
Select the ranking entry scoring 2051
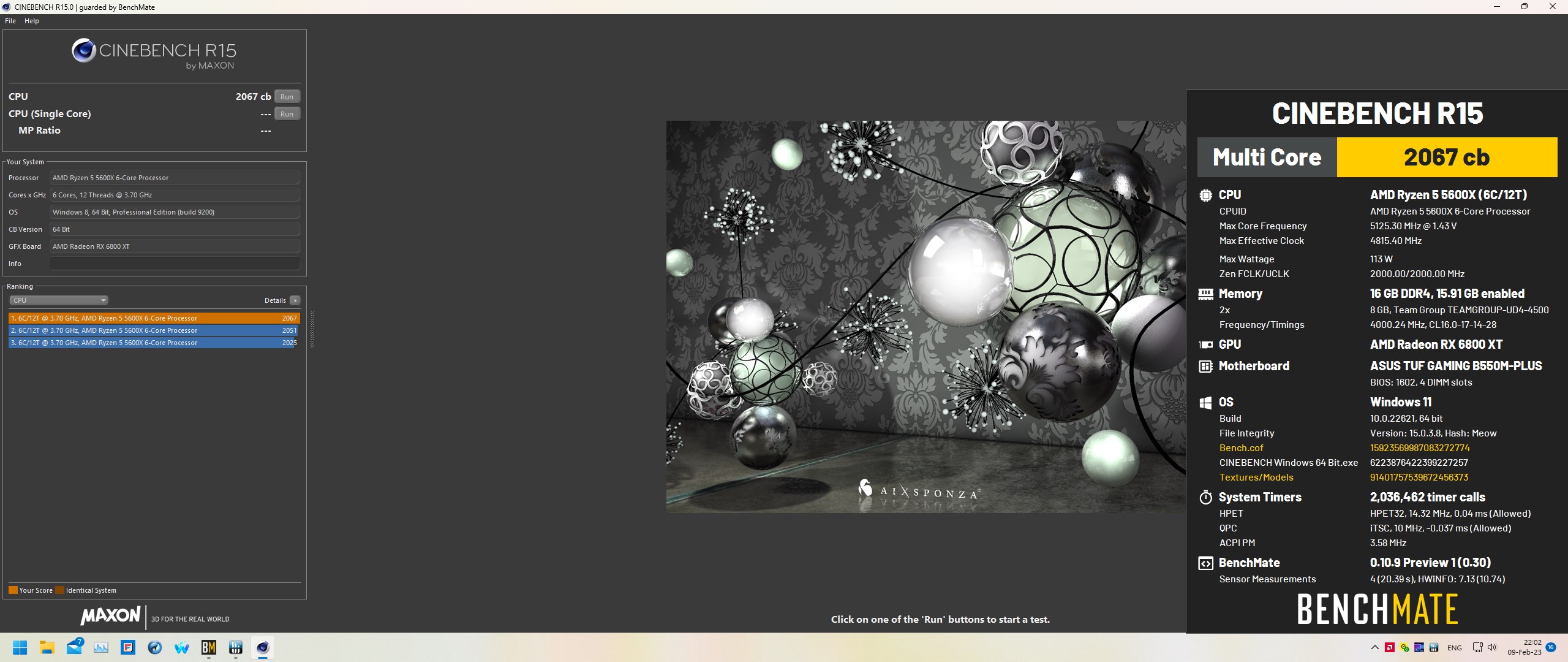(154, 330)
